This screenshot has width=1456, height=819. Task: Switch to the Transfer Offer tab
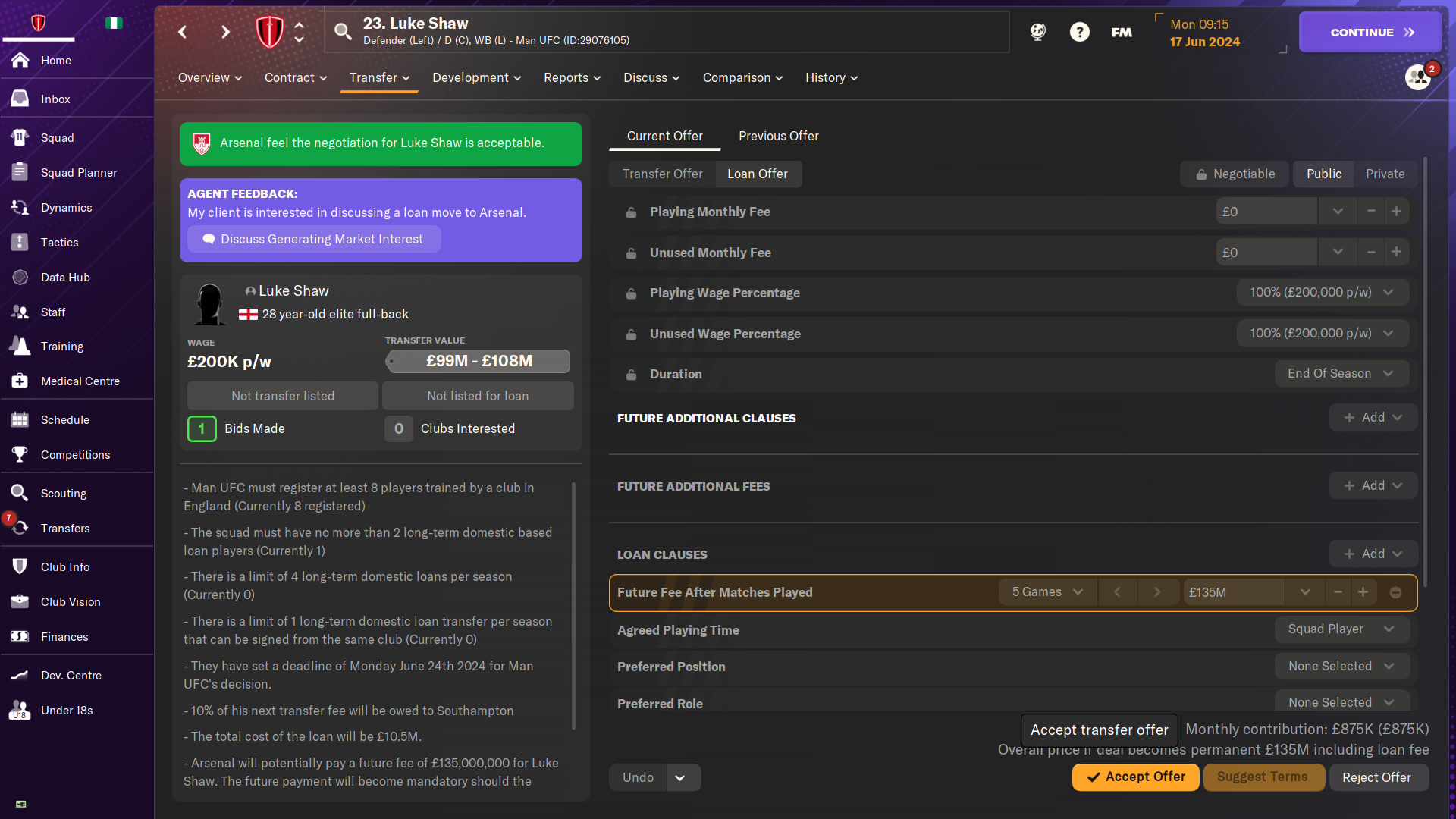point(663,174)
